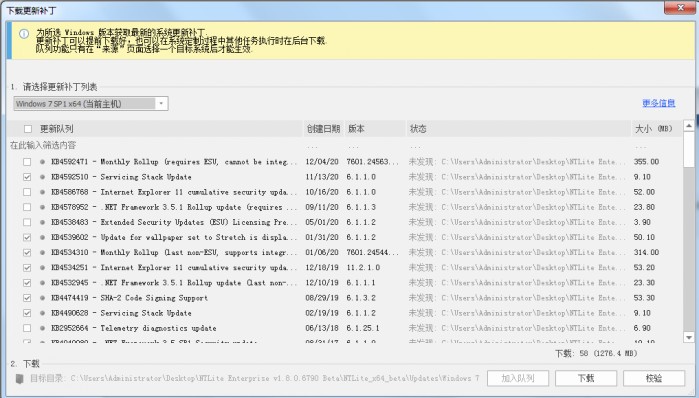Screen dimensions: 699x398
Task: Click the size cell 314.00
Action: (646, 253)
